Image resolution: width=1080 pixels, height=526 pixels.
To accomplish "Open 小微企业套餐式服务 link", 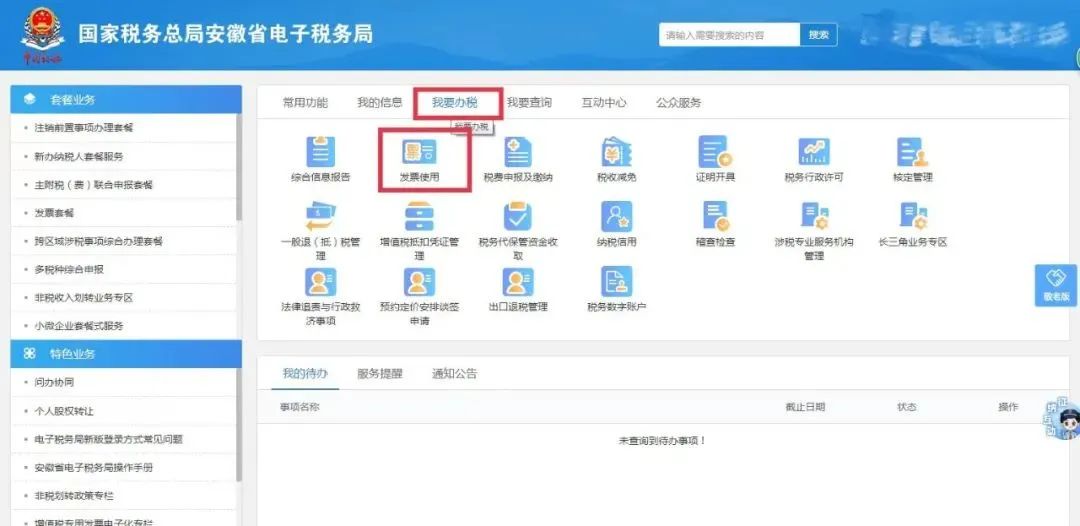I will click(79, 326).
